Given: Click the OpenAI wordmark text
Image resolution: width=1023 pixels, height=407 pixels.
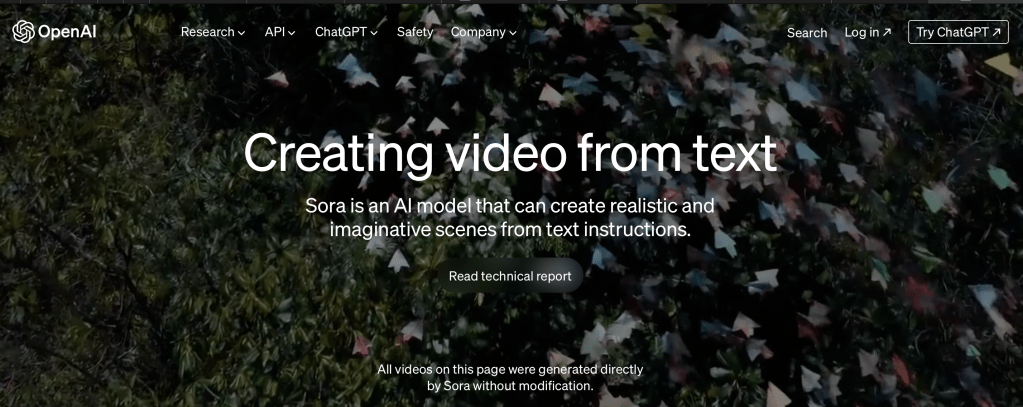Looking at the screenshot, I should click(67, 32).
